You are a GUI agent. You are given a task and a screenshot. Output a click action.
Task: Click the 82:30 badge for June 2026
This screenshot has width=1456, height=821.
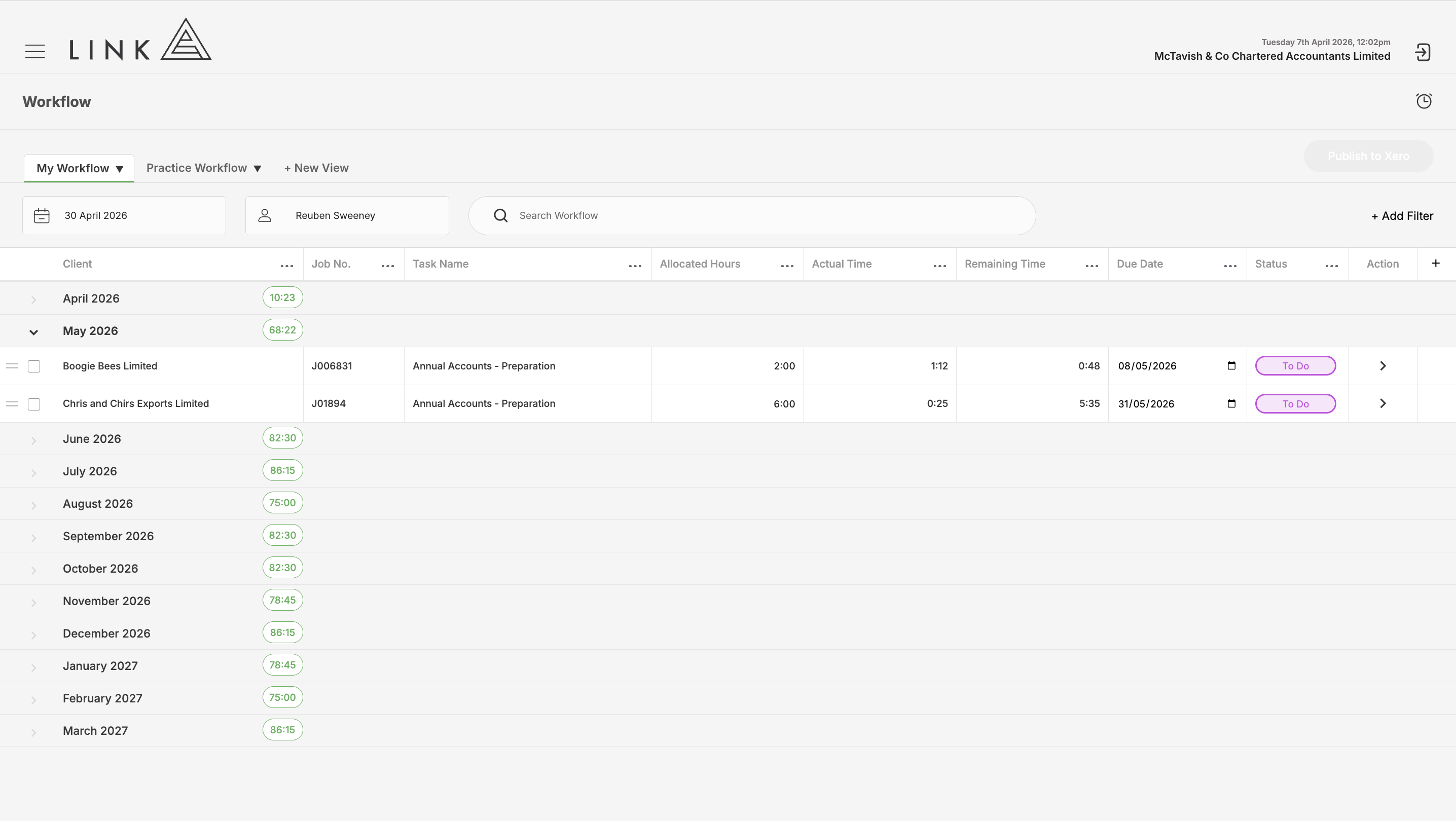click(282, 438)
